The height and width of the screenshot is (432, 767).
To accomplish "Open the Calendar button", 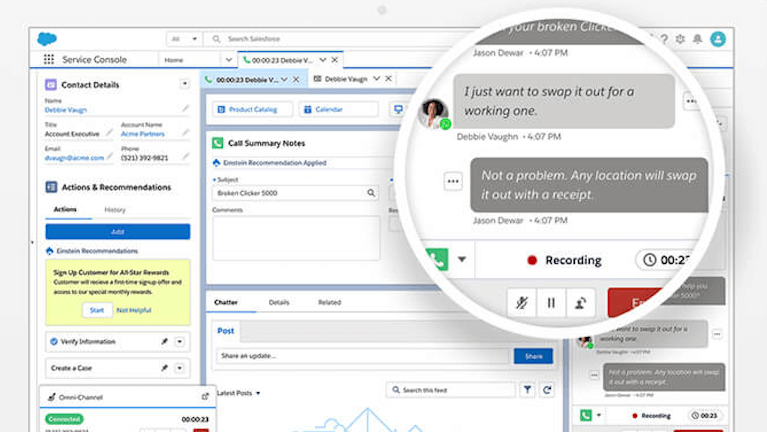I will (x=338, y=109).
